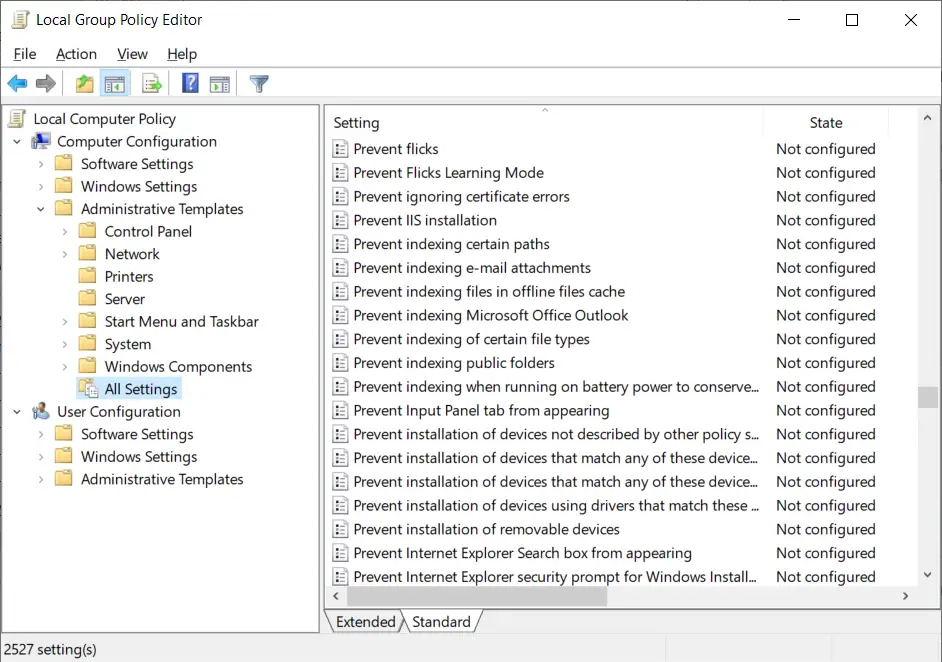
Task: Click policy icon beside Prevent Input Panel tab
Action: pos(340,410)
